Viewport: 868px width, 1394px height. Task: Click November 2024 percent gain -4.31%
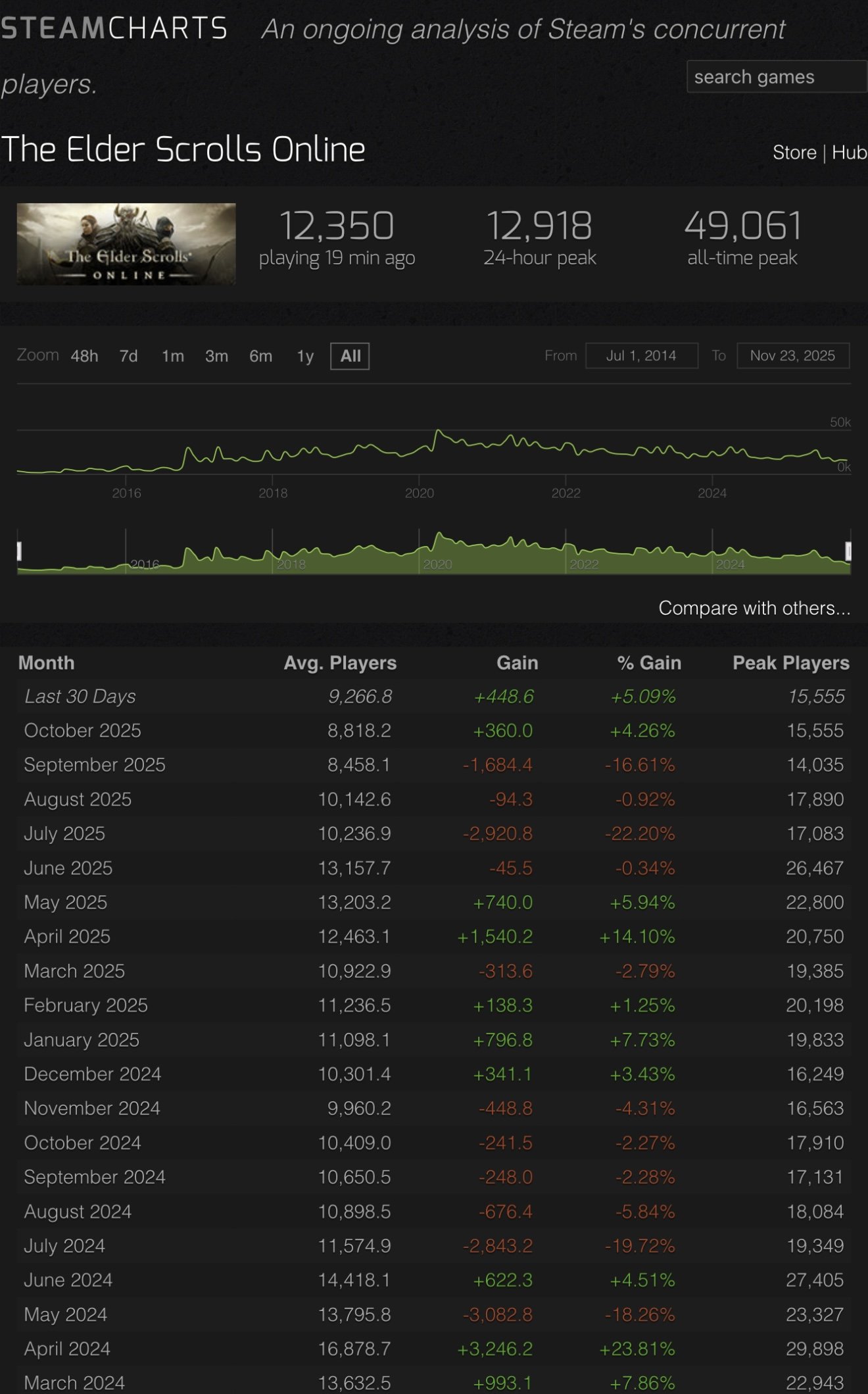[x=645, y=1108]
